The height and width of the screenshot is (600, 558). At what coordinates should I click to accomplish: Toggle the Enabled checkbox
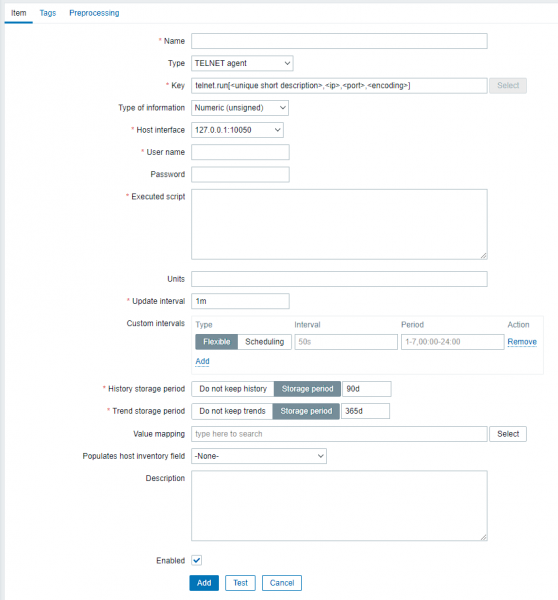pos(197,560)
